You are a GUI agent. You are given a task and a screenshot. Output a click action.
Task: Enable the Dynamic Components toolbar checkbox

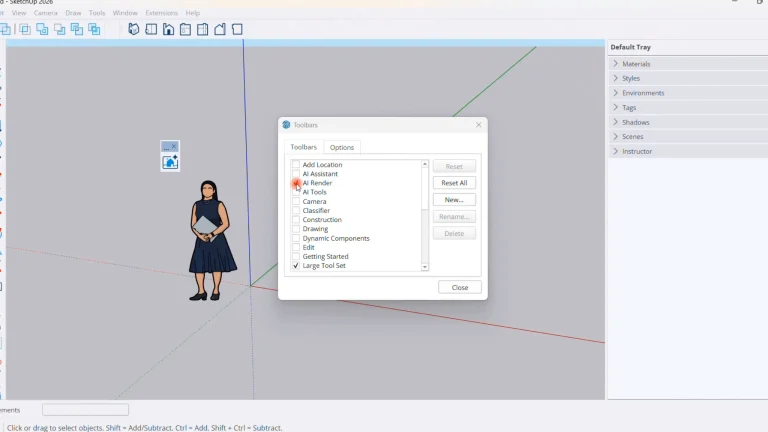point(296,238)
